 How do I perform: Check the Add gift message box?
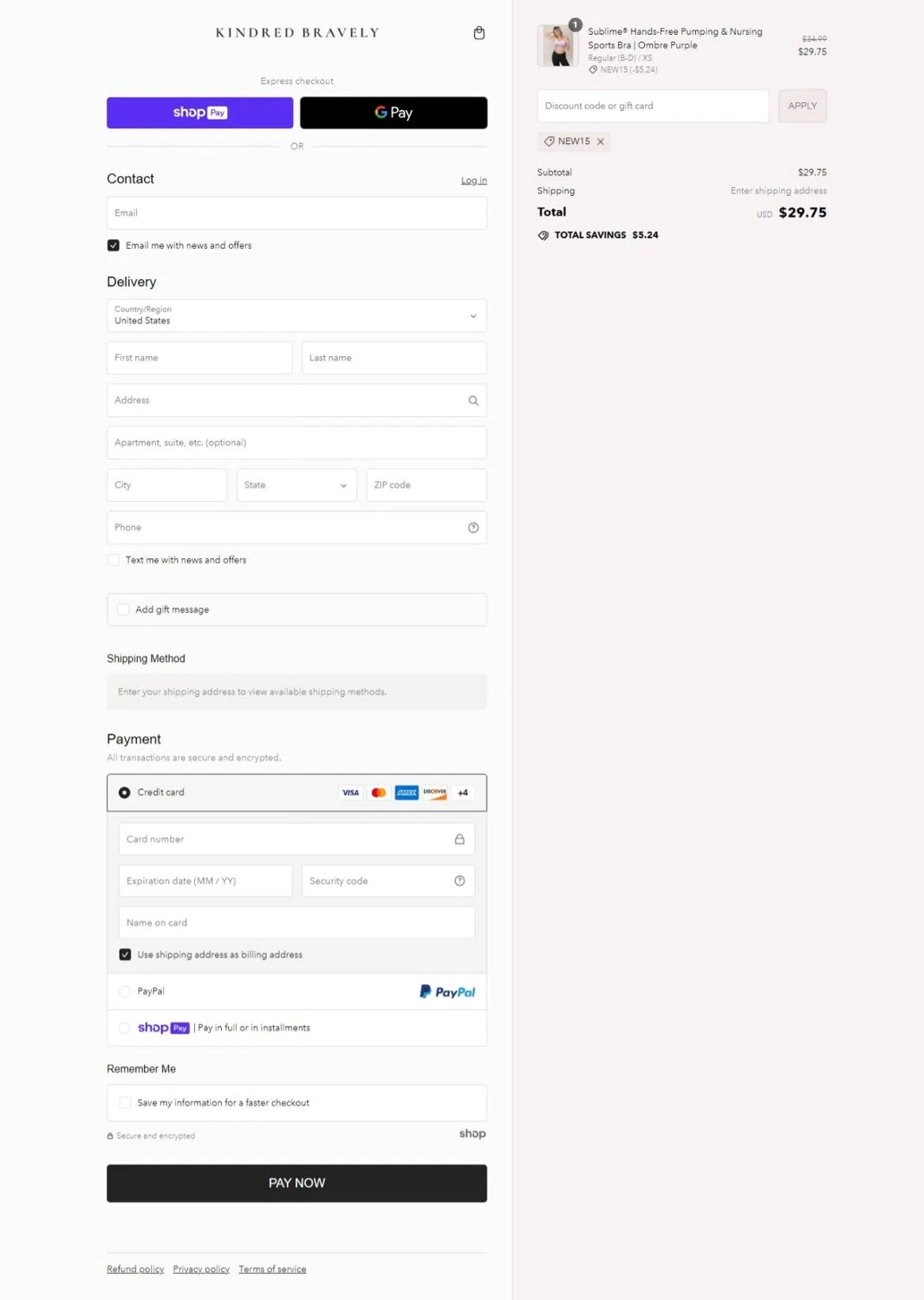point(123,609)
